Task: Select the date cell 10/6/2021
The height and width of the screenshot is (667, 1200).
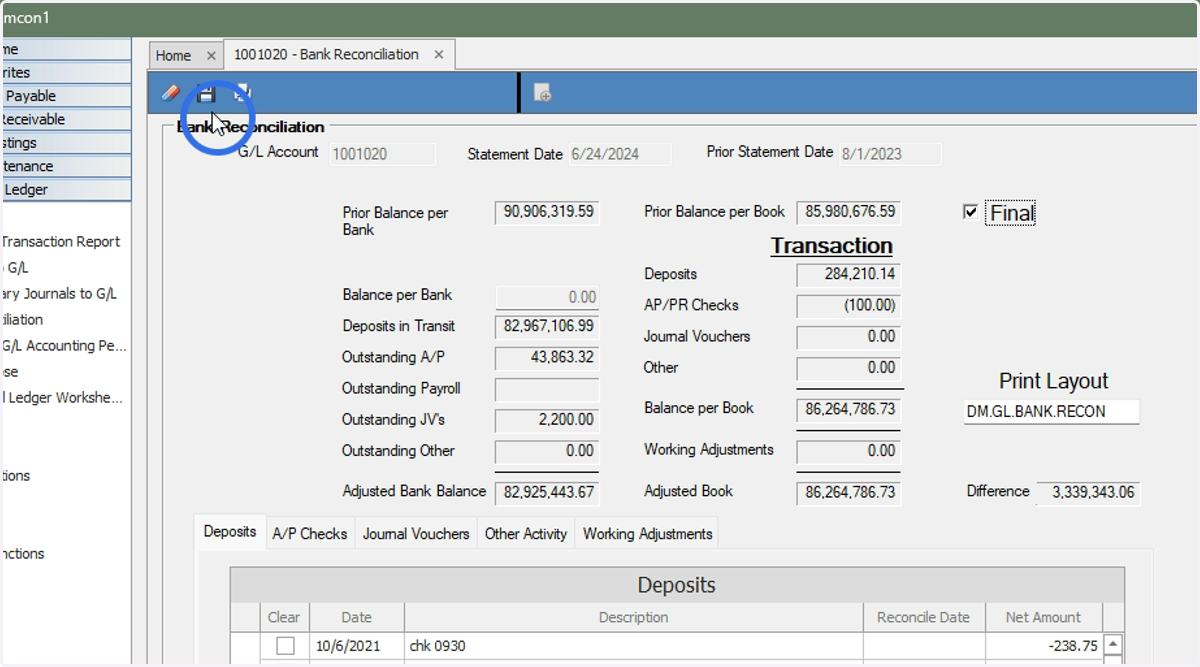Action: 356,646
